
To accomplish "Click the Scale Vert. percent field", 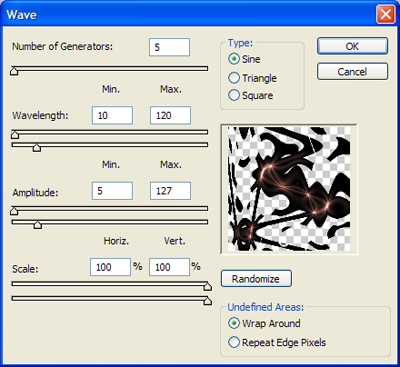I will pos(169,267).
